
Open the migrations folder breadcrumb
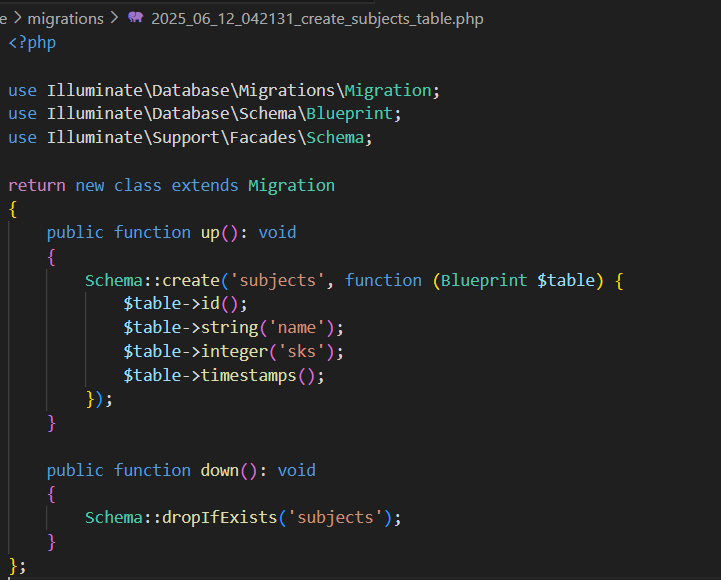(65, 18)
